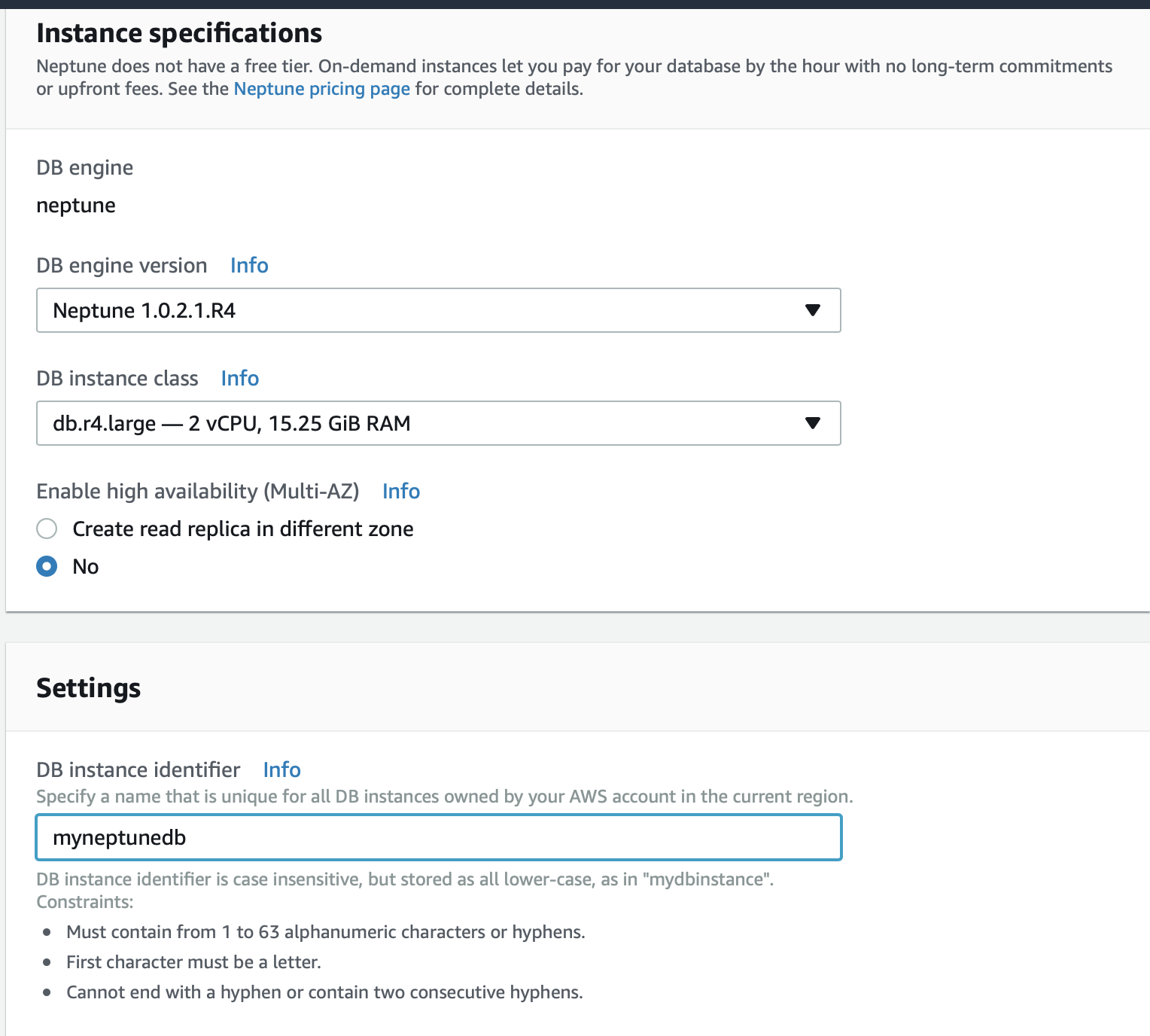Click 'Cannot end with a hyphen' constraint

coord(324,992)
